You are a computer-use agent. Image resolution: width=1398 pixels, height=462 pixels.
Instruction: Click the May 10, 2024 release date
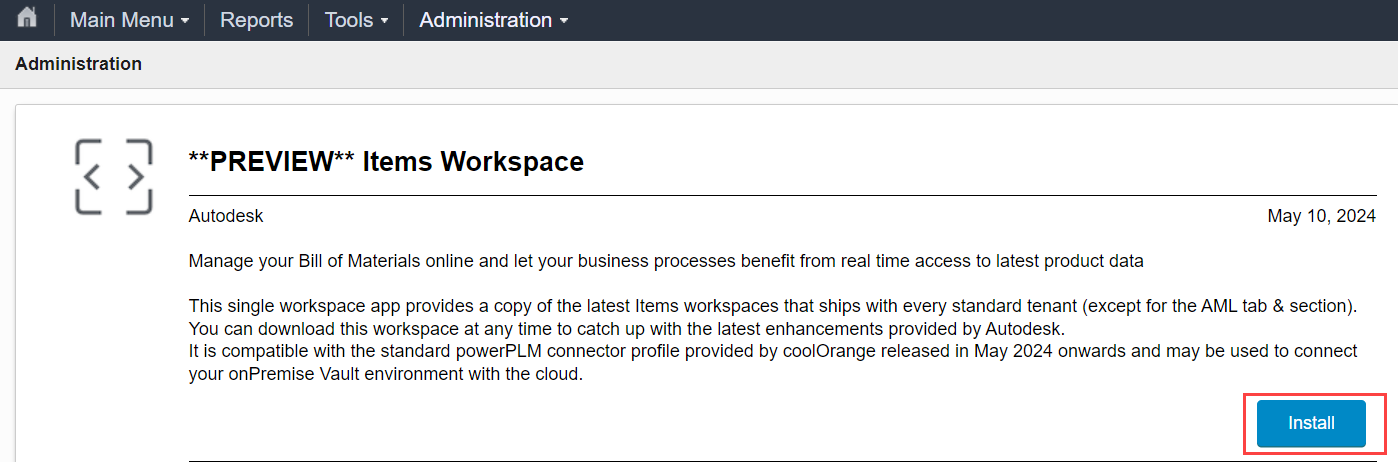click(1321, 216)
